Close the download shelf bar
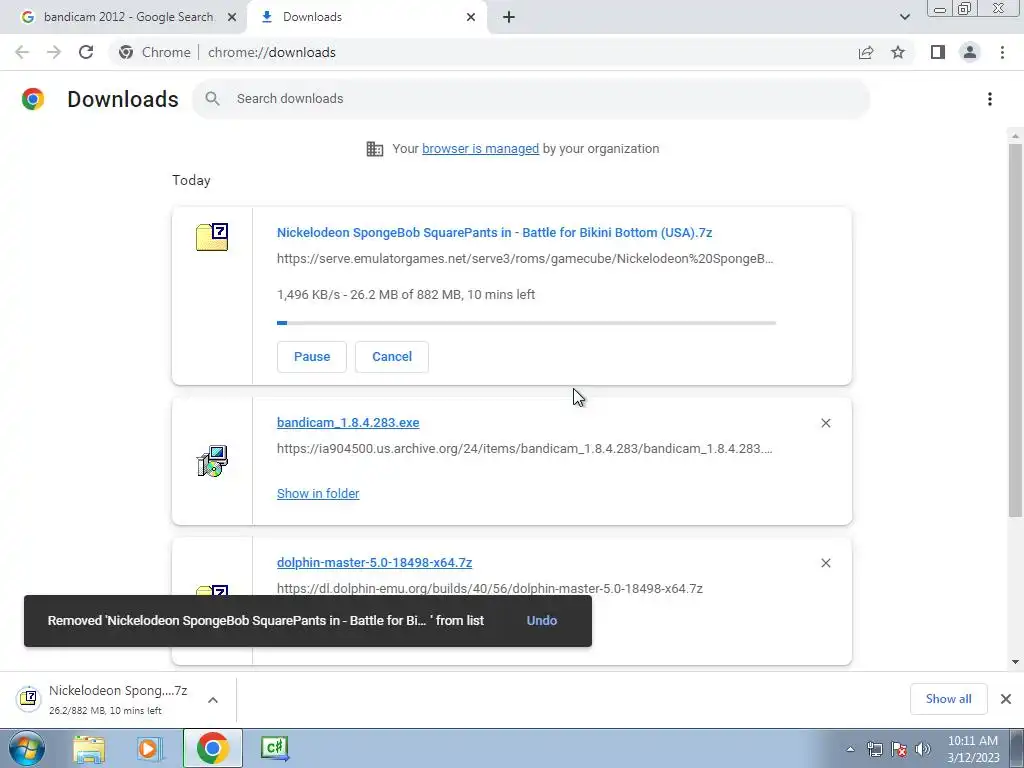 pyautogui.click(x=1006, y=699)
